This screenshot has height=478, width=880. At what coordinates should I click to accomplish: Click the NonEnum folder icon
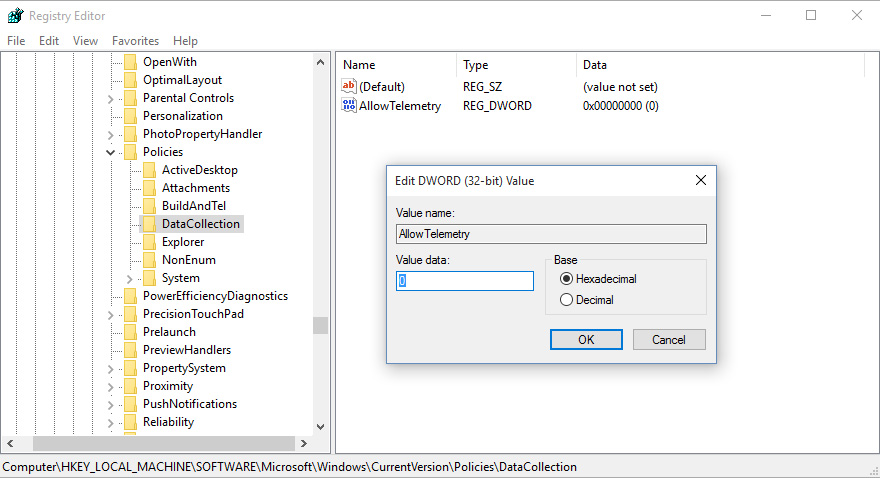(x=149, y=260)
